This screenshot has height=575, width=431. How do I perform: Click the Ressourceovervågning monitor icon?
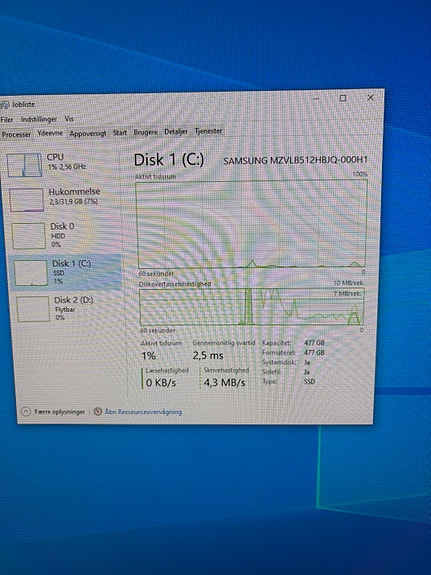pos(97,411)
